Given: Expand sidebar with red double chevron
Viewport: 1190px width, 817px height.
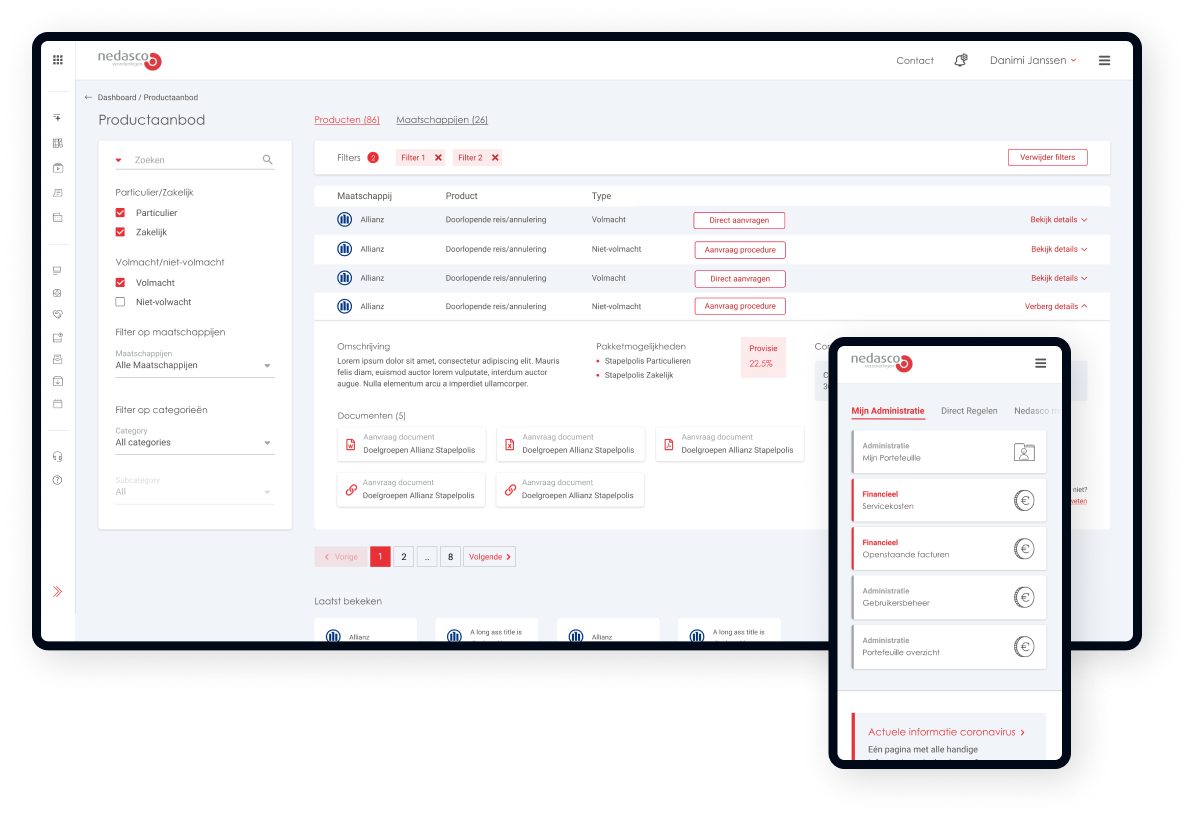Looking at the screenshot, I should 58,592.
